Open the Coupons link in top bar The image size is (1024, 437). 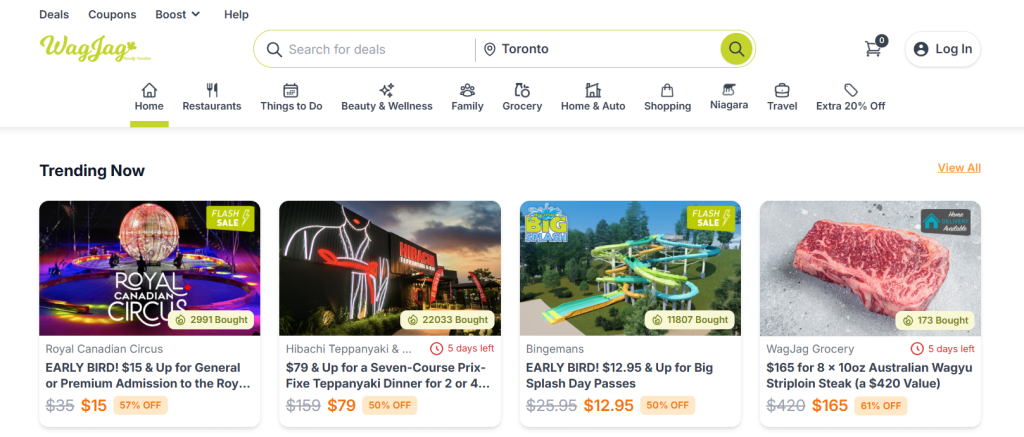[x=111, y=15]
